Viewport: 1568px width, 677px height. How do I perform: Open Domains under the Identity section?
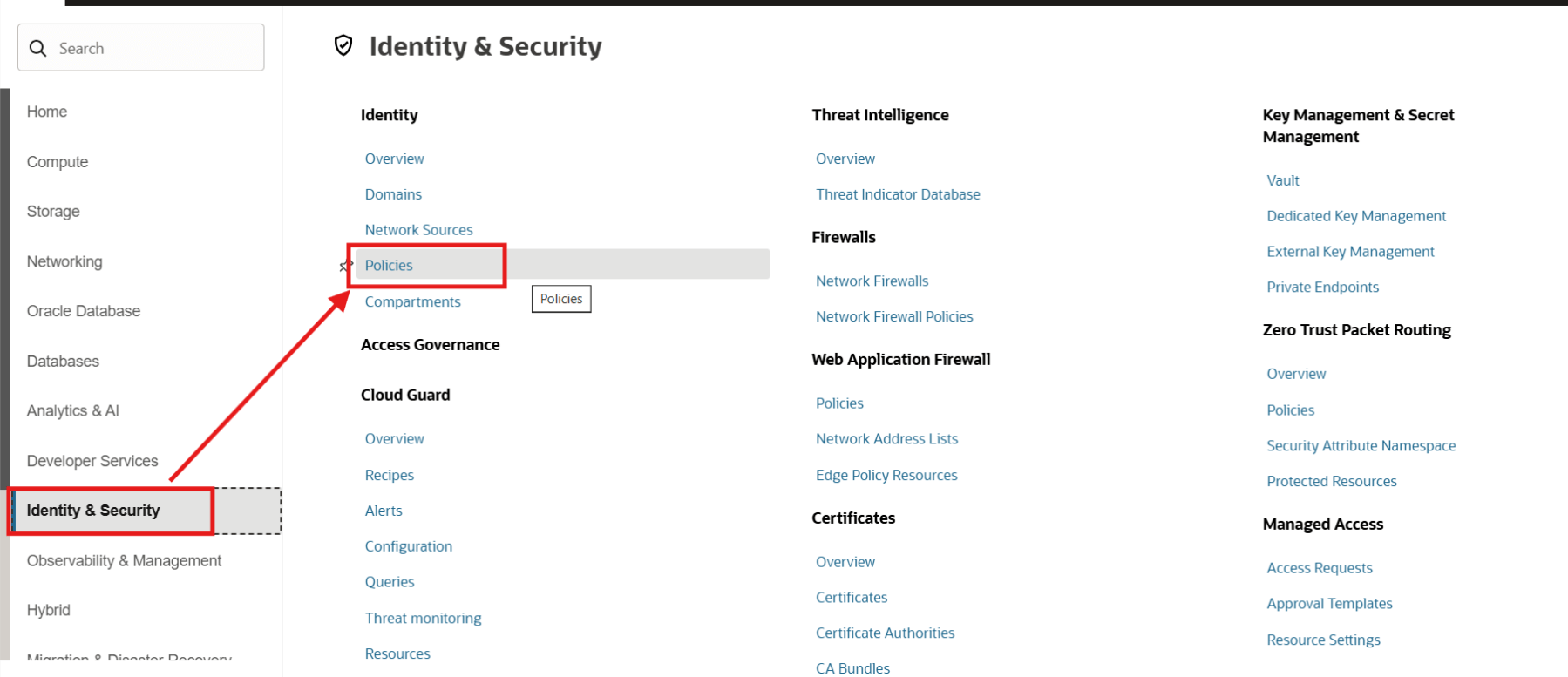(x=393, y=194)
